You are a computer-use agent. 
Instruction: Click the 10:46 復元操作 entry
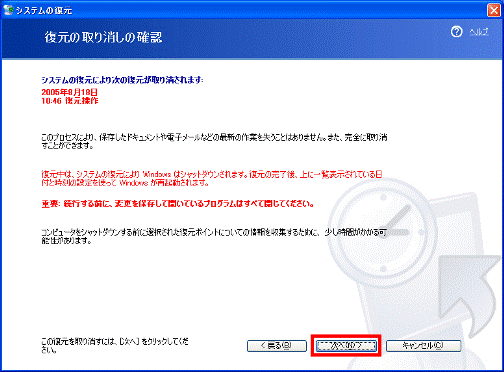70,101
